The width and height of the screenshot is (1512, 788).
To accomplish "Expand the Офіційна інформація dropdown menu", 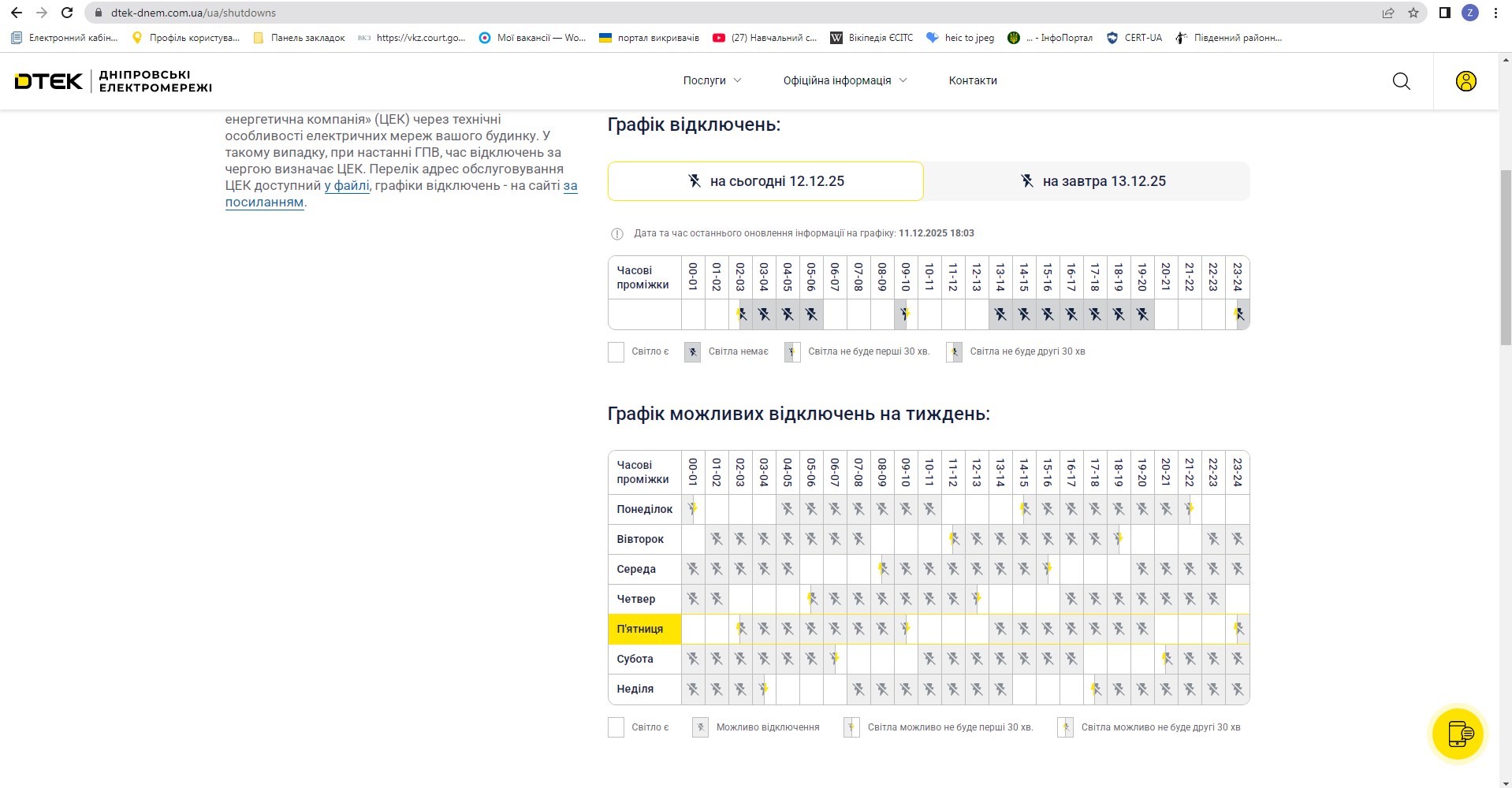I will [x=844, y=80].
